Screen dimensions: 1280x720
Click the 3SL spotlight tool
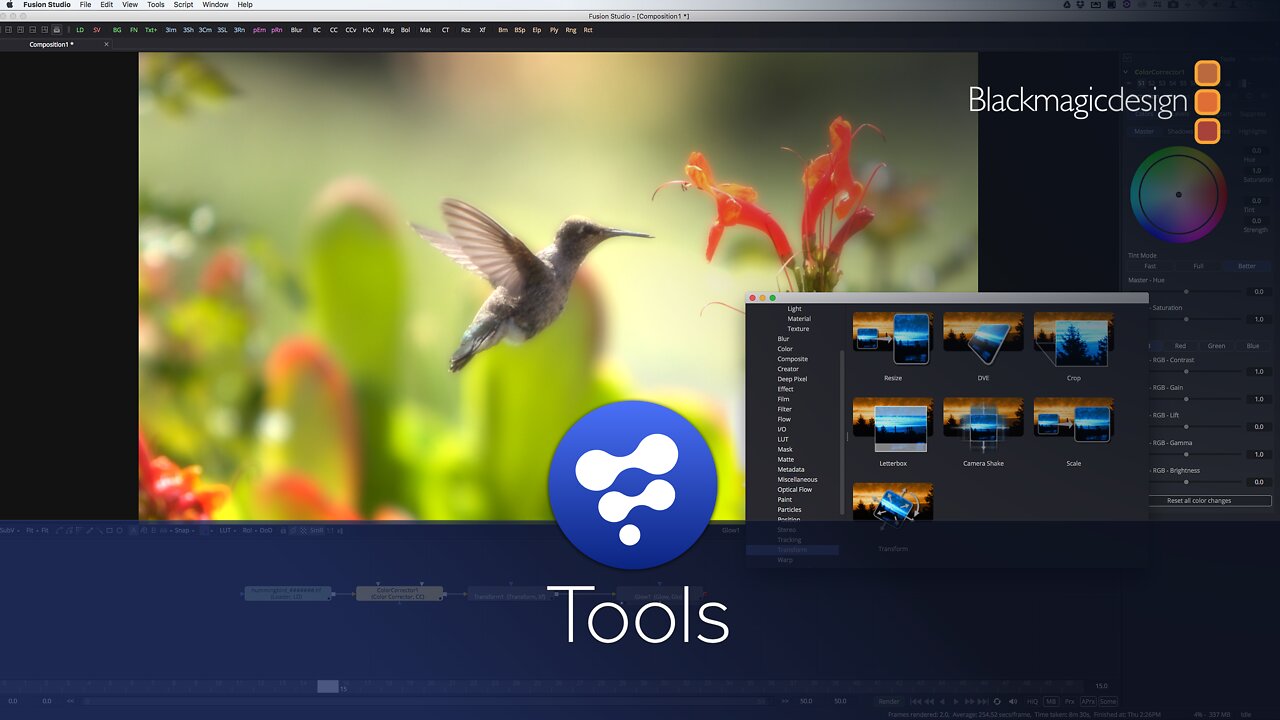[x=222, y=30]
